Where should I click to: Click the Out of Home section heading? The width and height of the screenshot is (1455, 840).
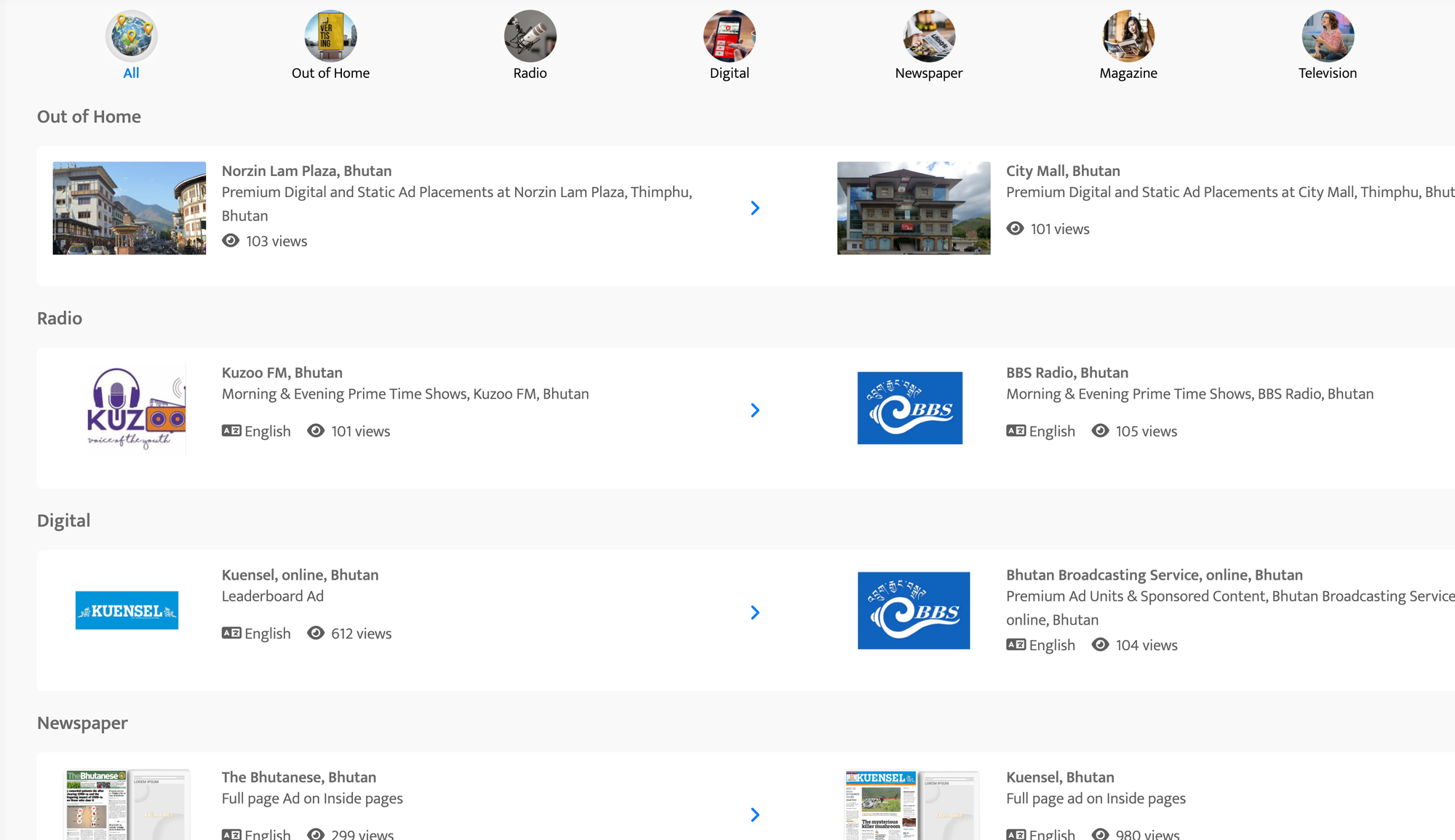(x=89, y=116)
